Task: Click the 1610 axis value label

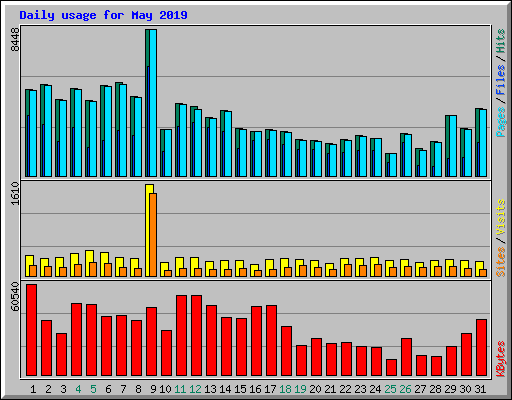Action: tap(15, 193)
